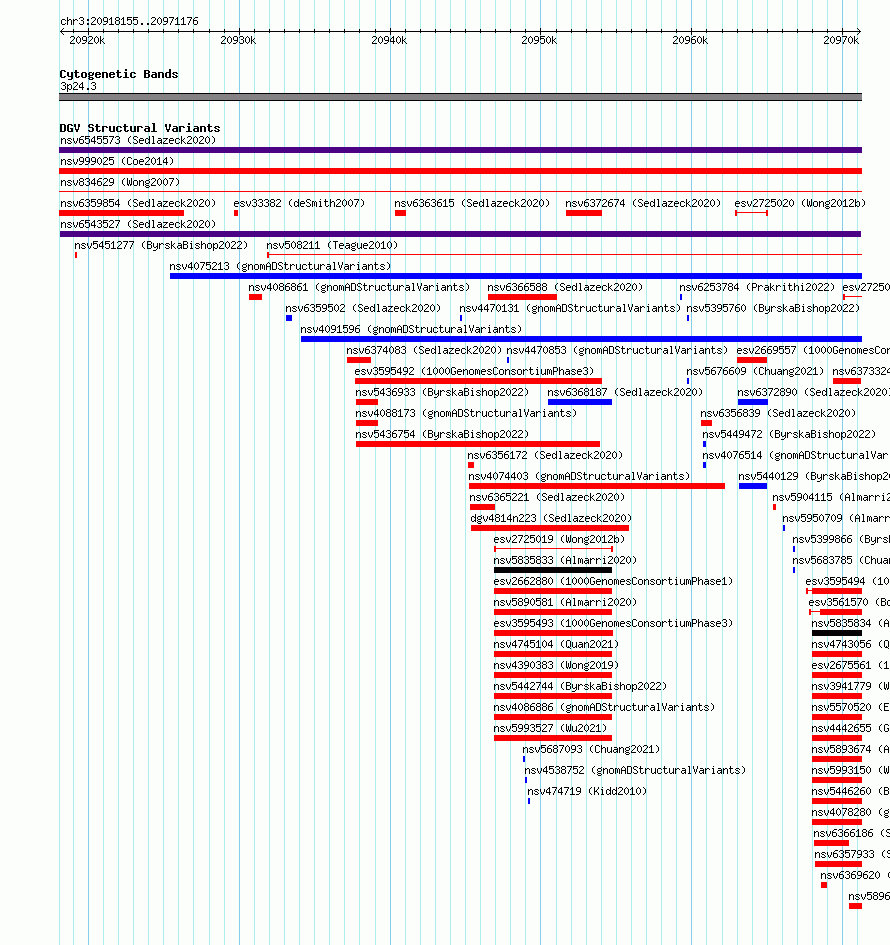890x945 pixels.
Task: Click nsv5687093 (Chuang2021) label
Action: pos(591,750)
